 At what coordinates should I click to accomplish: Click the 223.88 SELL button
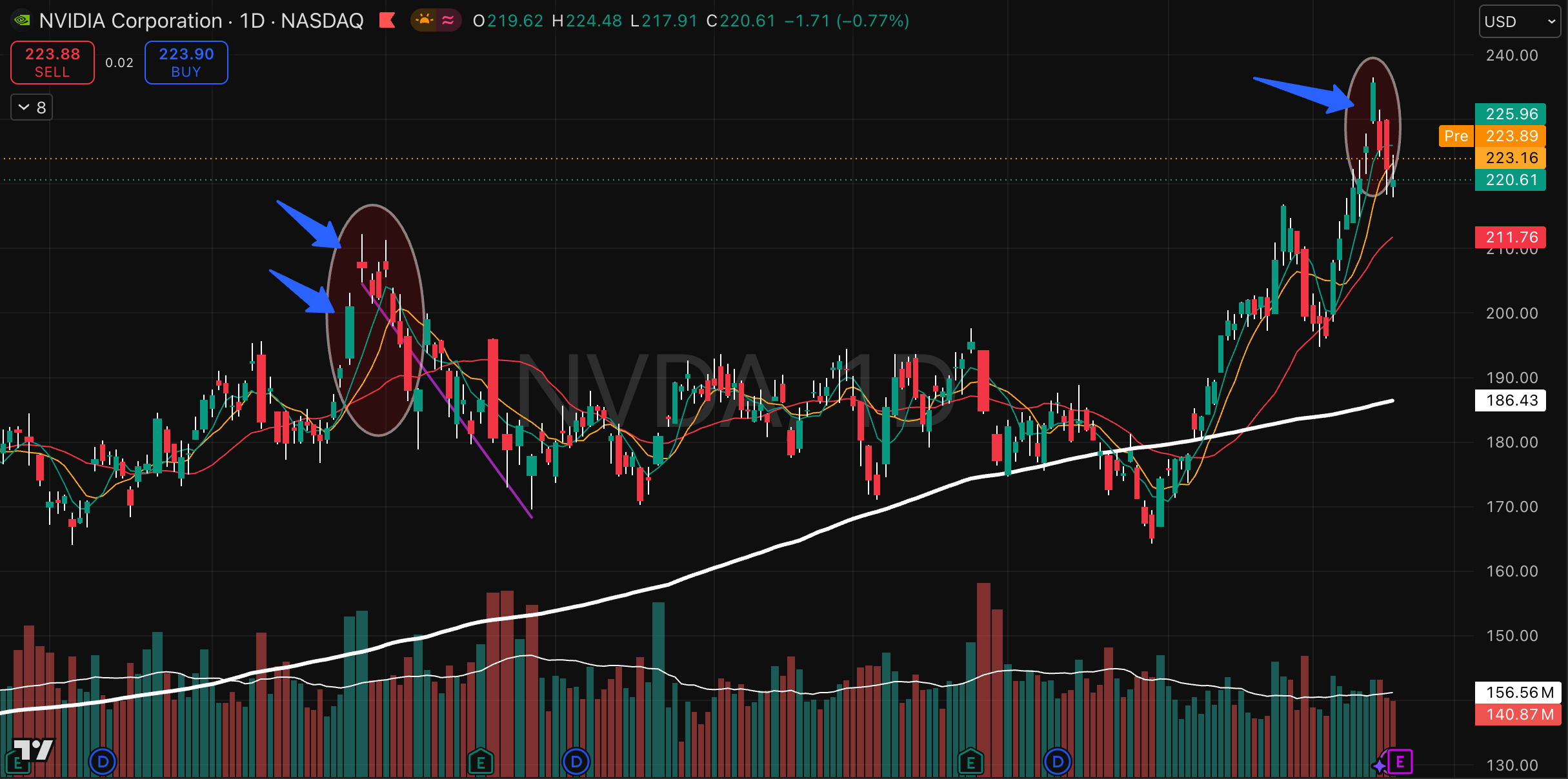click(x=53, y=63)
